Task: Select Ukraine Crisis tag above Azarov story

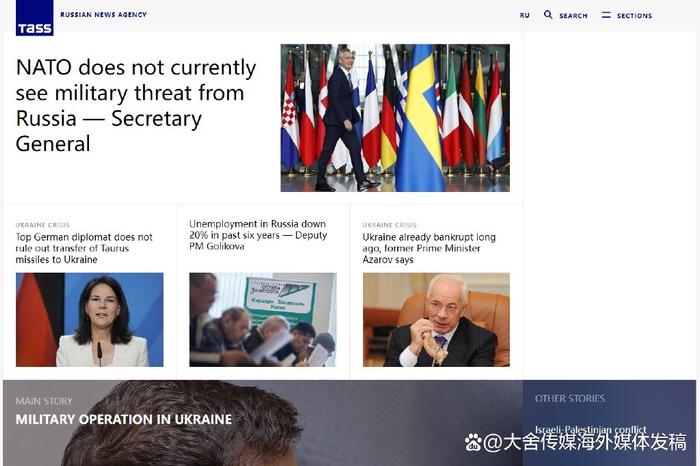Action: (x=389, y=225)
